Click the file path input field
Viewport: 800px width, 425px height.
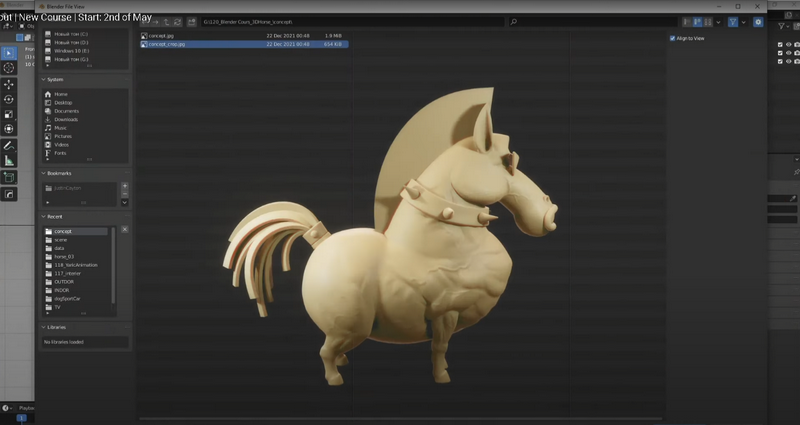(352, 22)
